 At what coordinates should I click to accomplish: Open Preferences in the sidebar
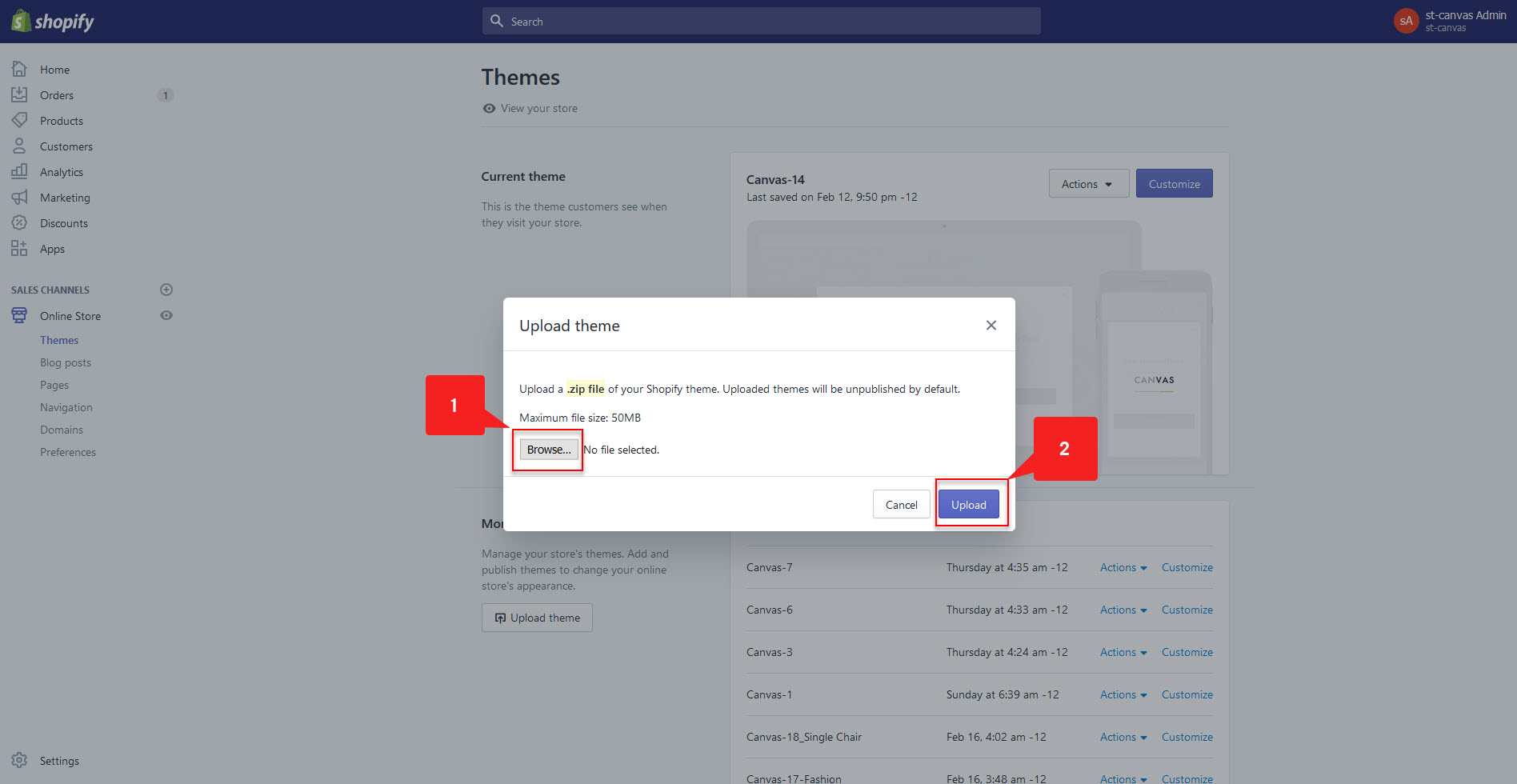click(68, 452)
